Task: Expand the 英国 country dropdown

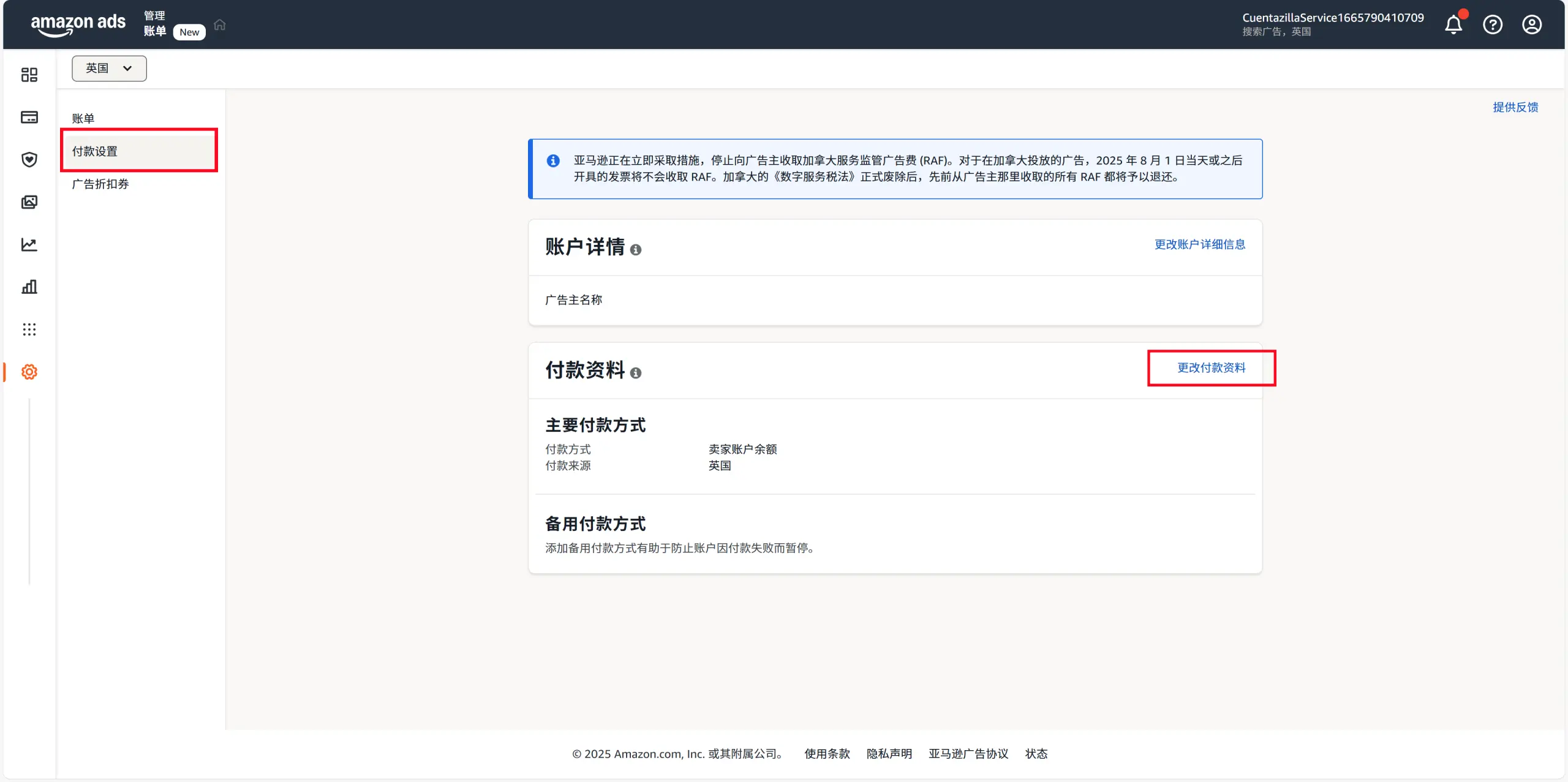Action: click(x=109, y=68)
